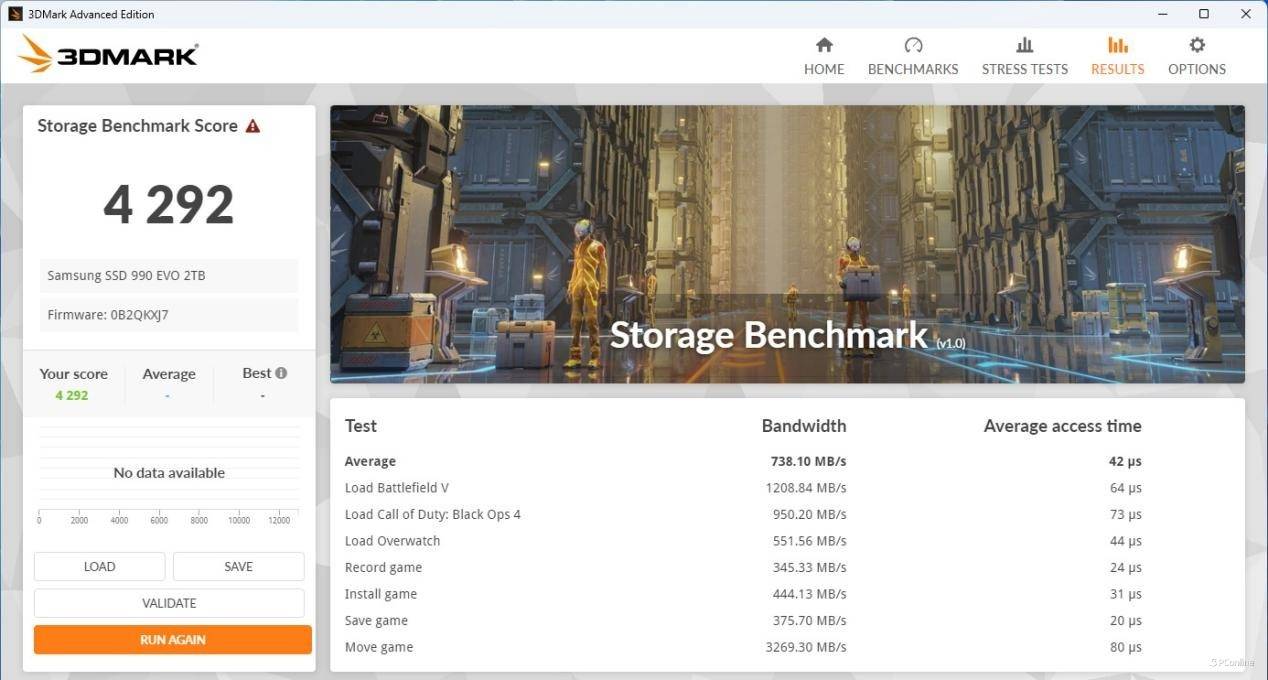
Task: Click the Home house icon
Action: click(x=824, y=45)
